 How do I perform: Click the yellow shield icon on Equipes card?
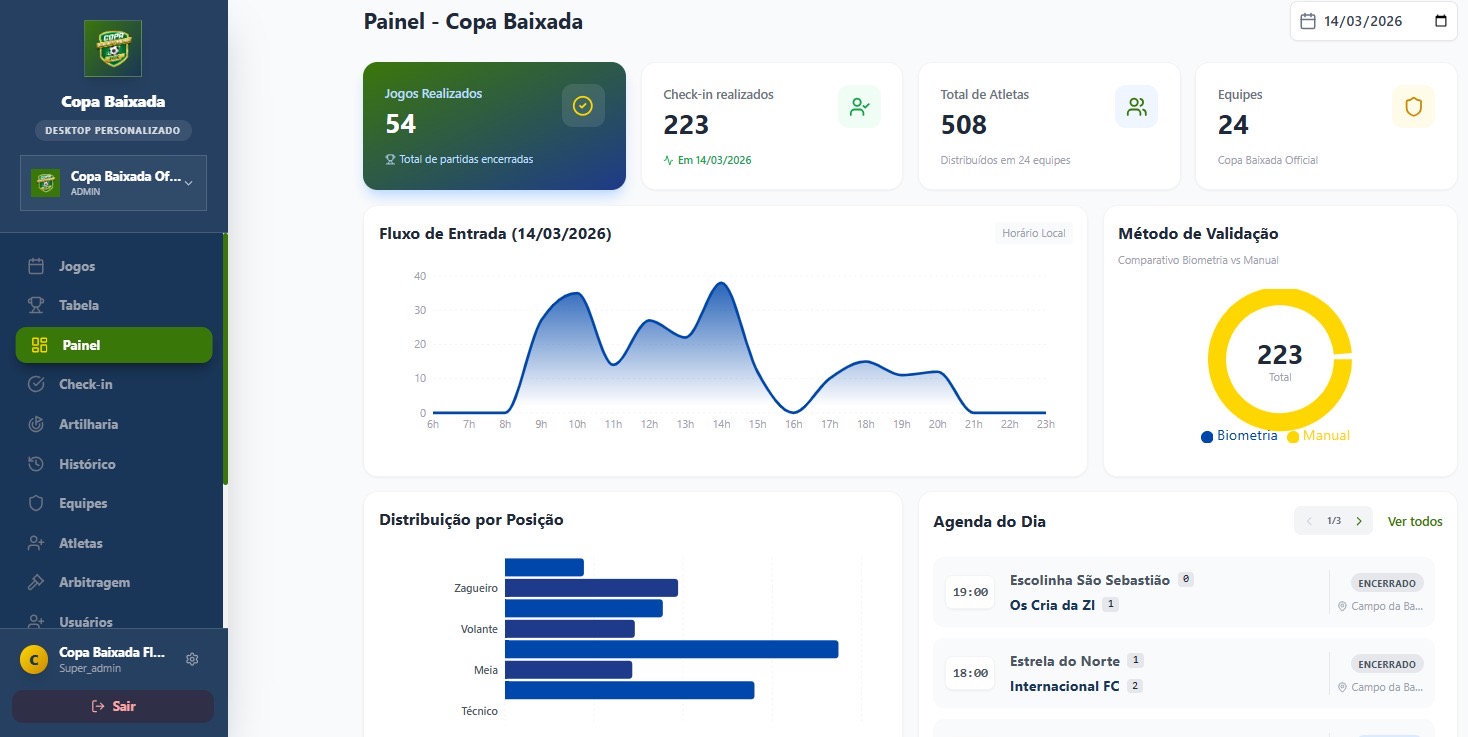click(1413, 107)
